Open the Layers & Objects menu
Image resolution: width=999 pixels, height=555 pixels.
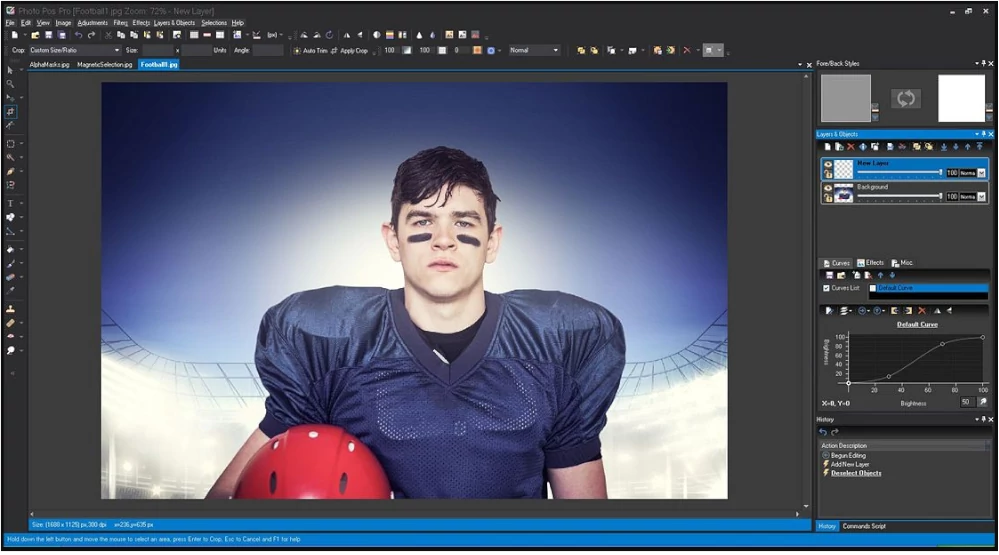(x=174, y=23)
